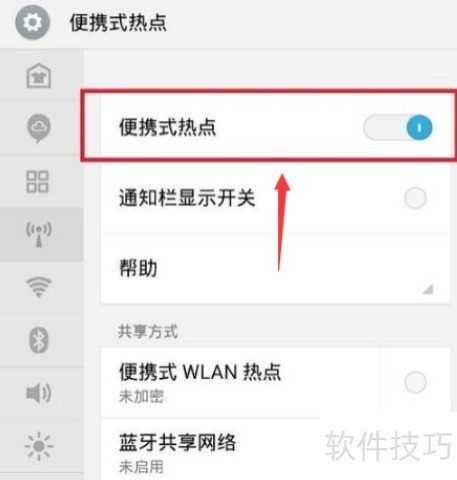Open the sound speaker sidebar icon

tap(38, 393)
